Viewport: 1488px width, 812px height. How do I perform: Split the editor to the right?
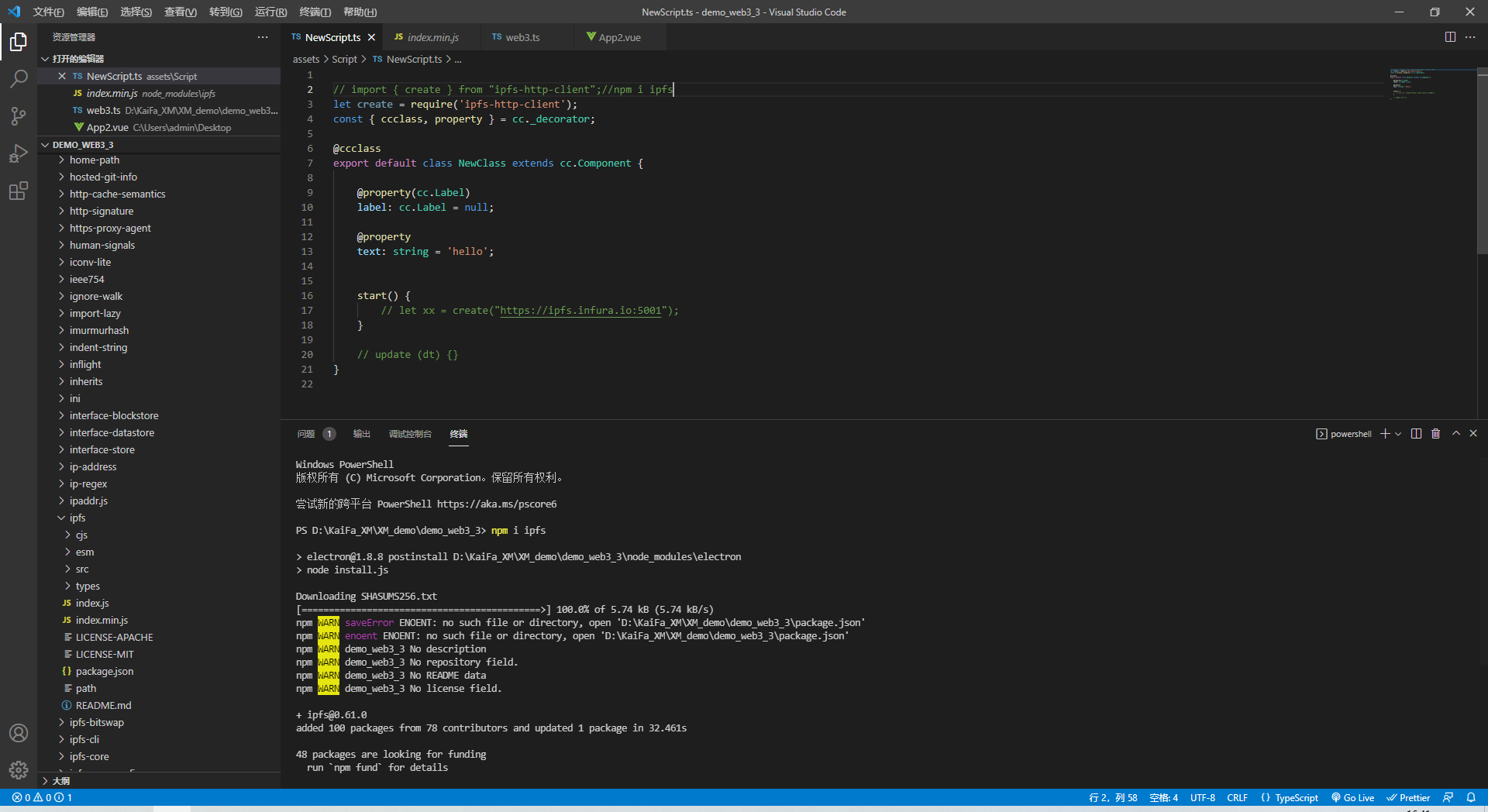tap(1450, 37)
